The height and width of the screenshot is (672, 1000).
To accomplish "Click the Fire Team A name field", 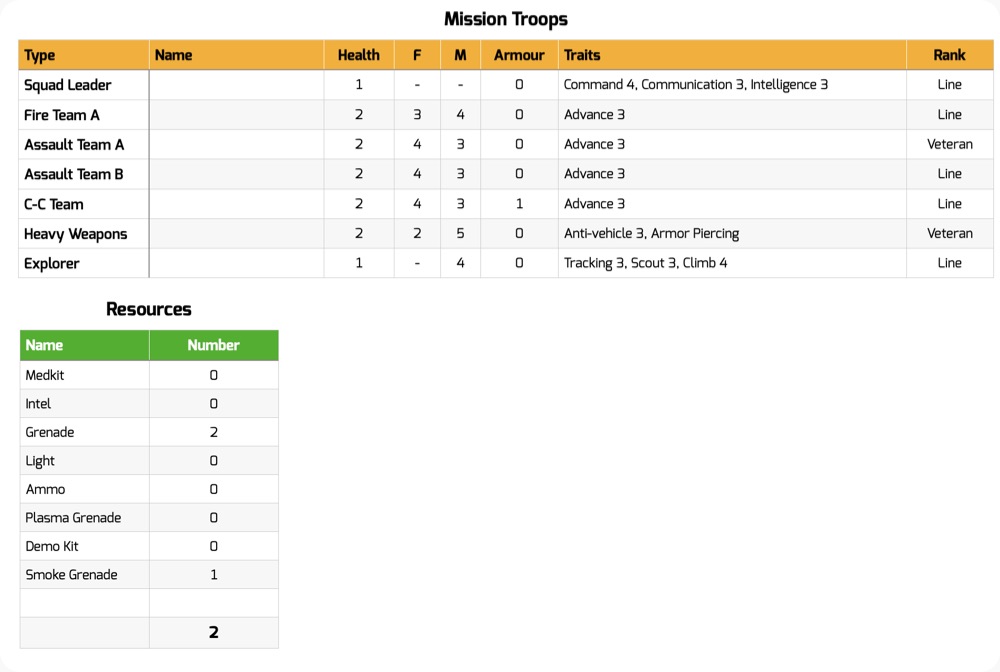I will (x=237, y=115).
